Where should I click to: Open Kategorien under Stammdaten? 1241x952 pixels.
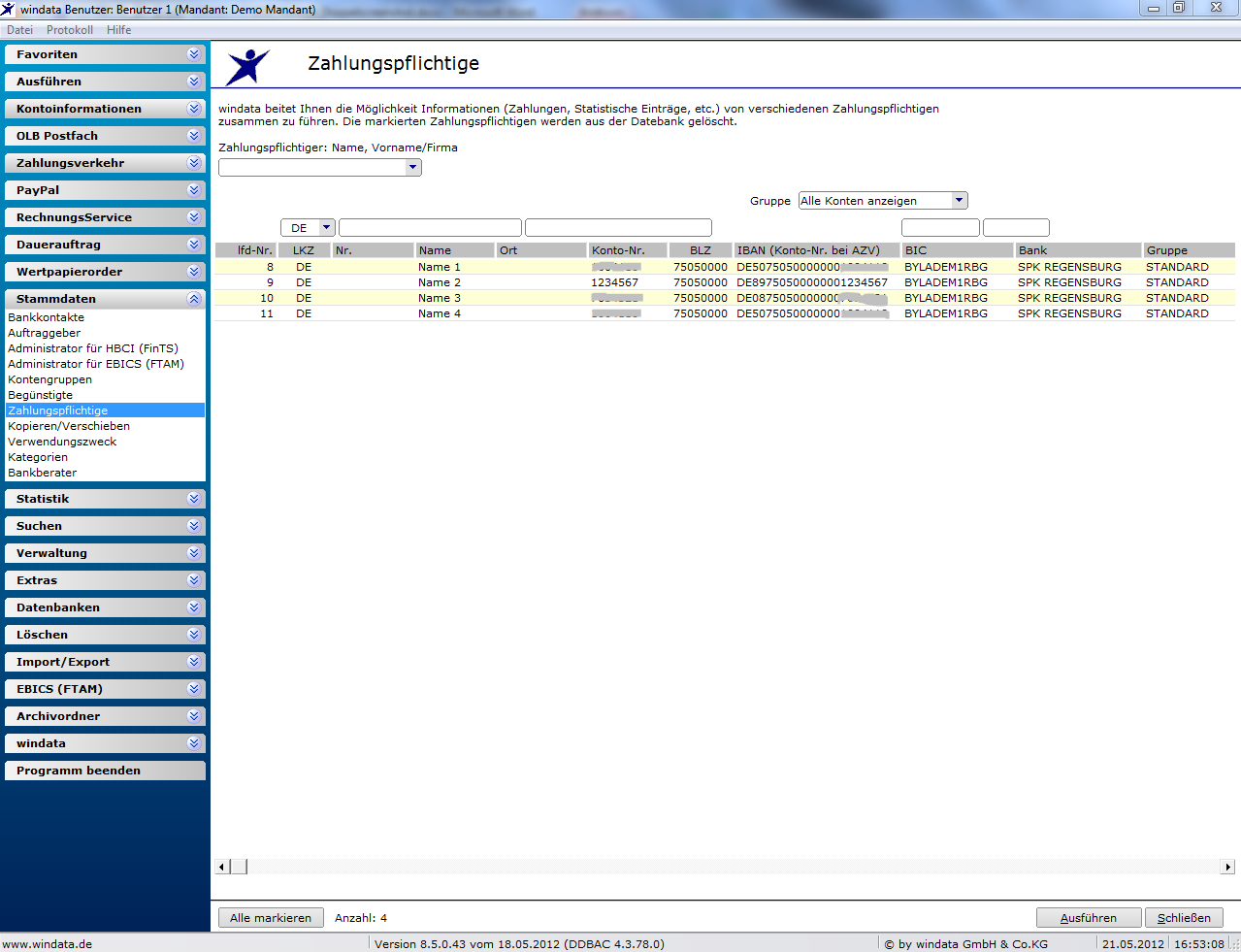click(38, 457)
